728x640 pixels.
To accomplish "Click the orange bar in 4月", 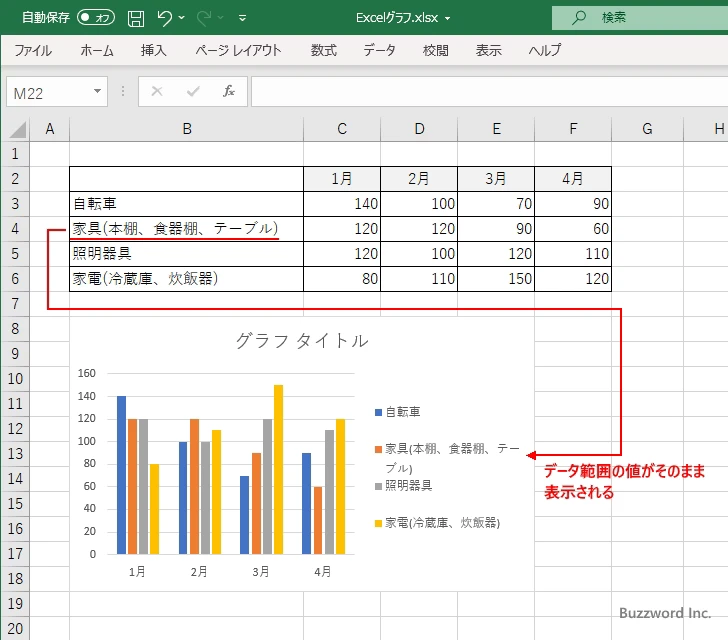I will pos(318,520).
